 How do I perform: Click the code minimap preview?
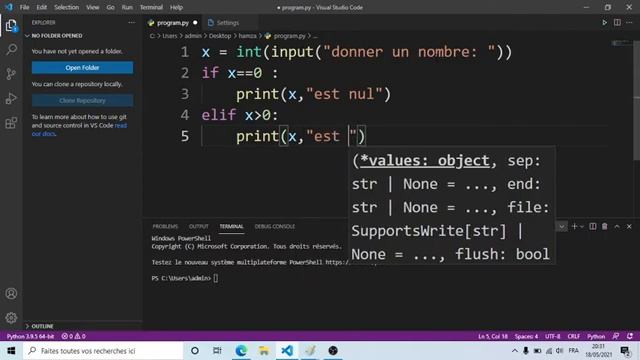pos(621,43)
